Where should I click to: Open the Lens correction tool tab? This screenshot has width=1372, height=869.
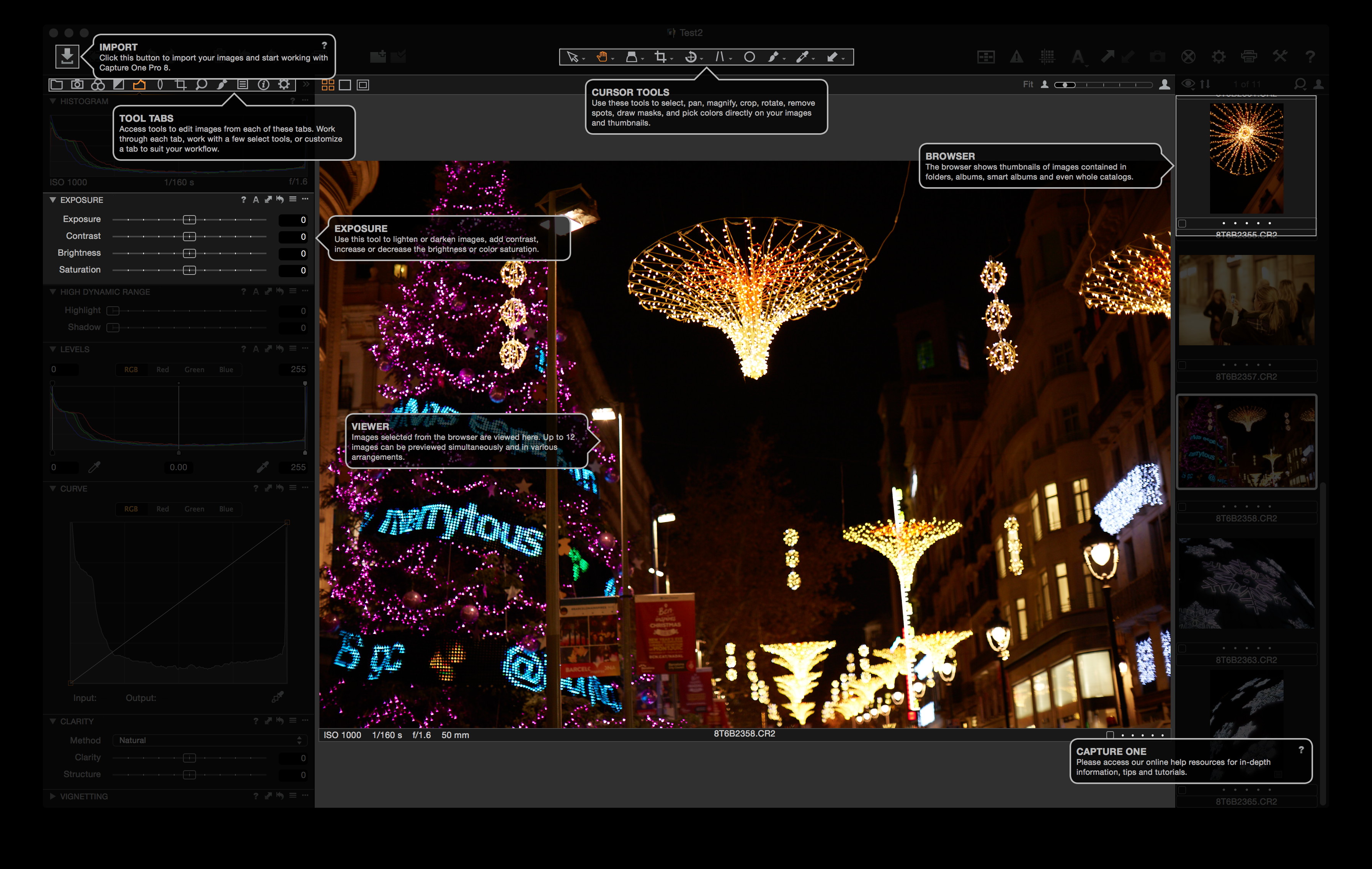tap(160, 85)
